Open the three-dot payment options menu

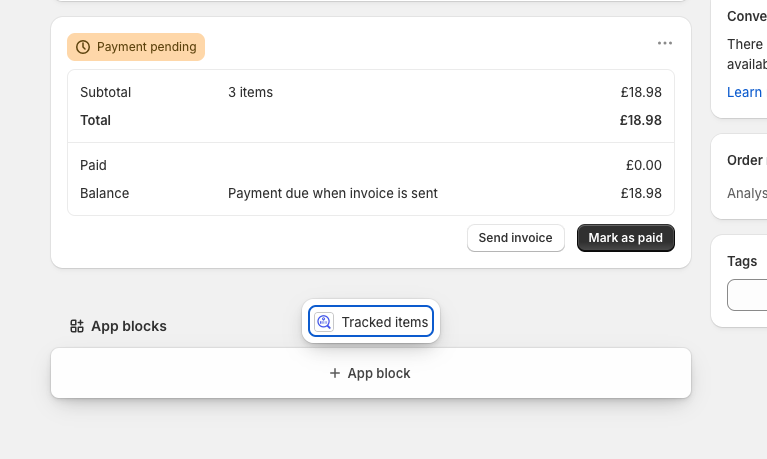(x=665, y=43)
